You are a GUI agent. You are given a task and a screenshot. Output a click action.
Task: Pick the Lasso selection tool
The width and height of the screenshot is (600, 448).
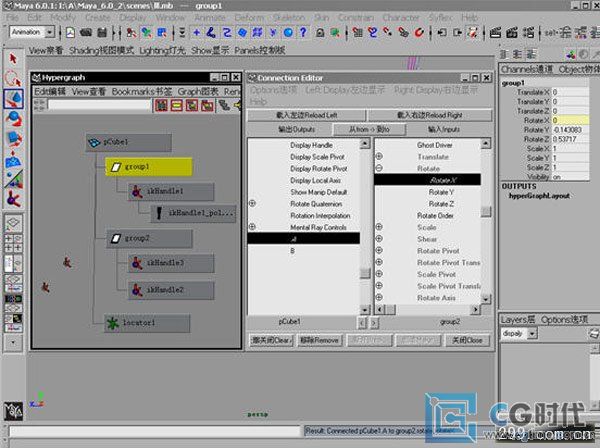pos(13,78)
